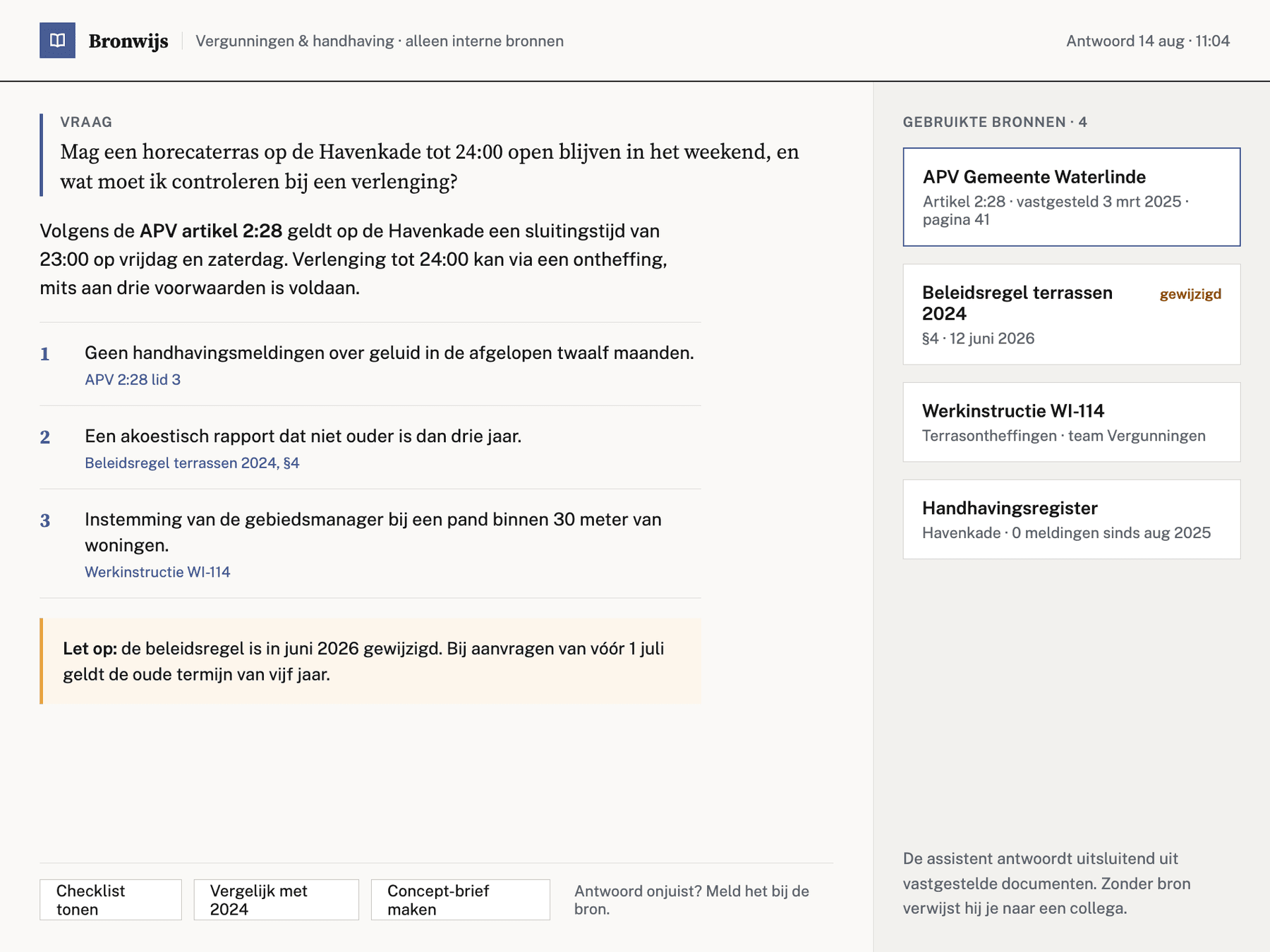Screen dimensions: 1270x952
Task: Click 'Terrasontheffingen · team Vergunningen' detail
Action: pyautogui.click(x=1064, y=436)
